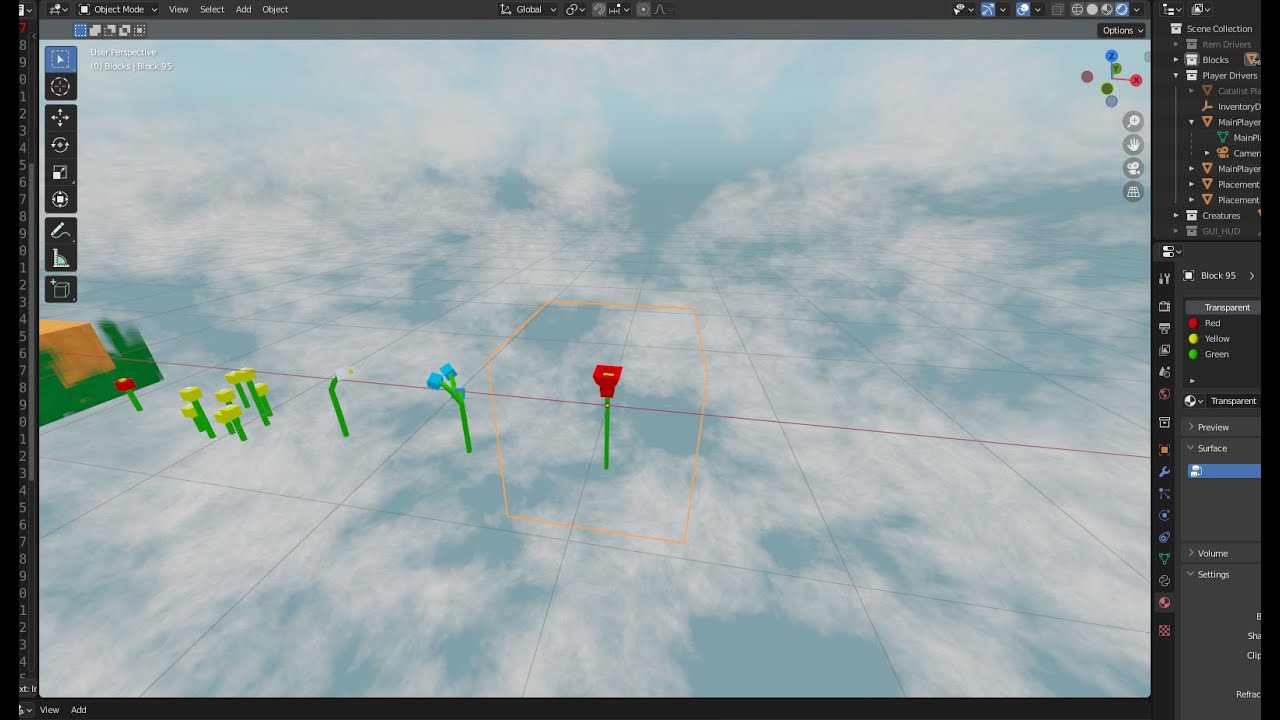Viewport: 1280px width, 720px height.
Task: Choose the extend selection mode icon
Action: coord(96,31)
